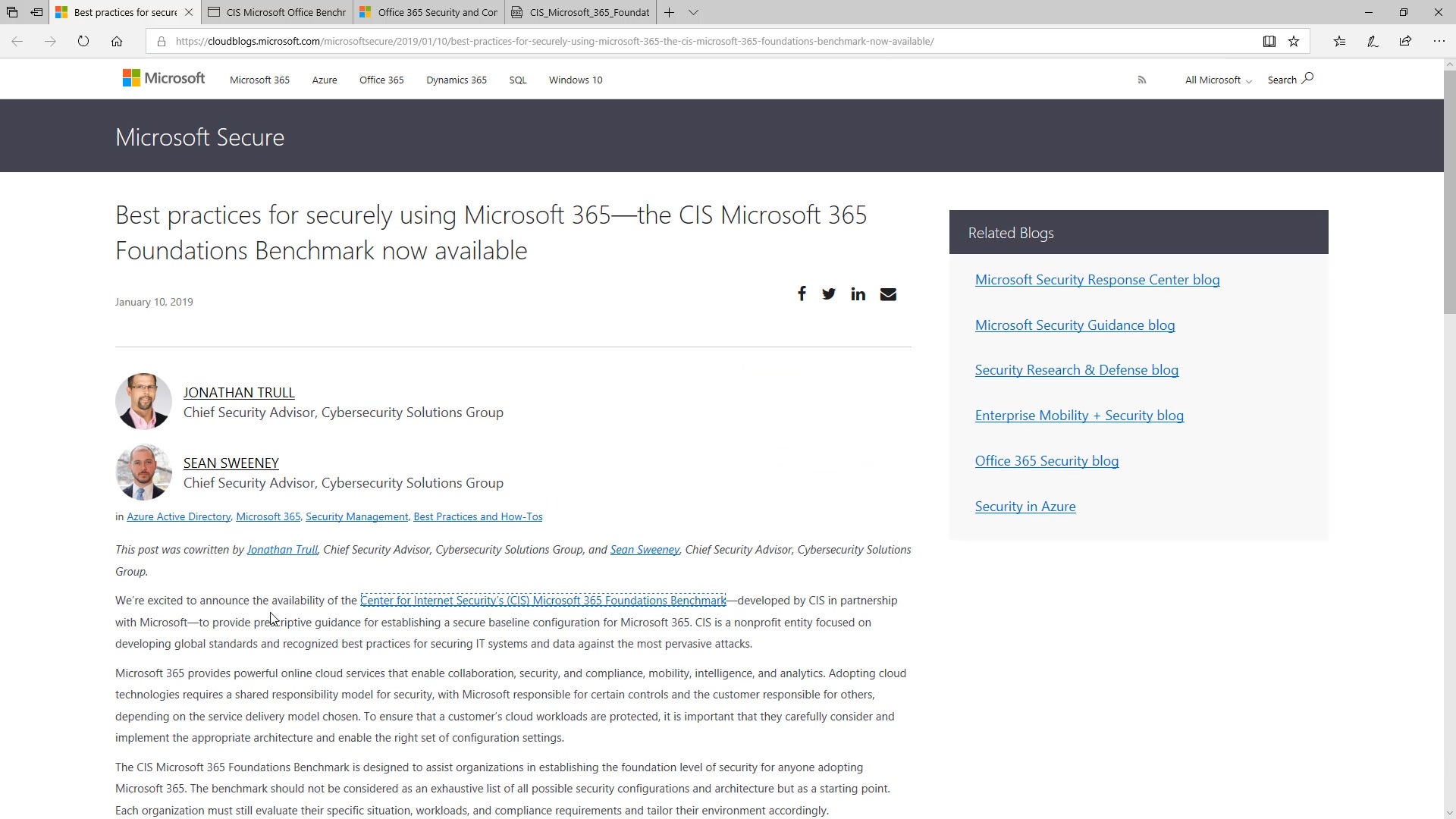Click the January 10, 2019 date text
The image size is (1456, 819).
(x=154, y=302)
